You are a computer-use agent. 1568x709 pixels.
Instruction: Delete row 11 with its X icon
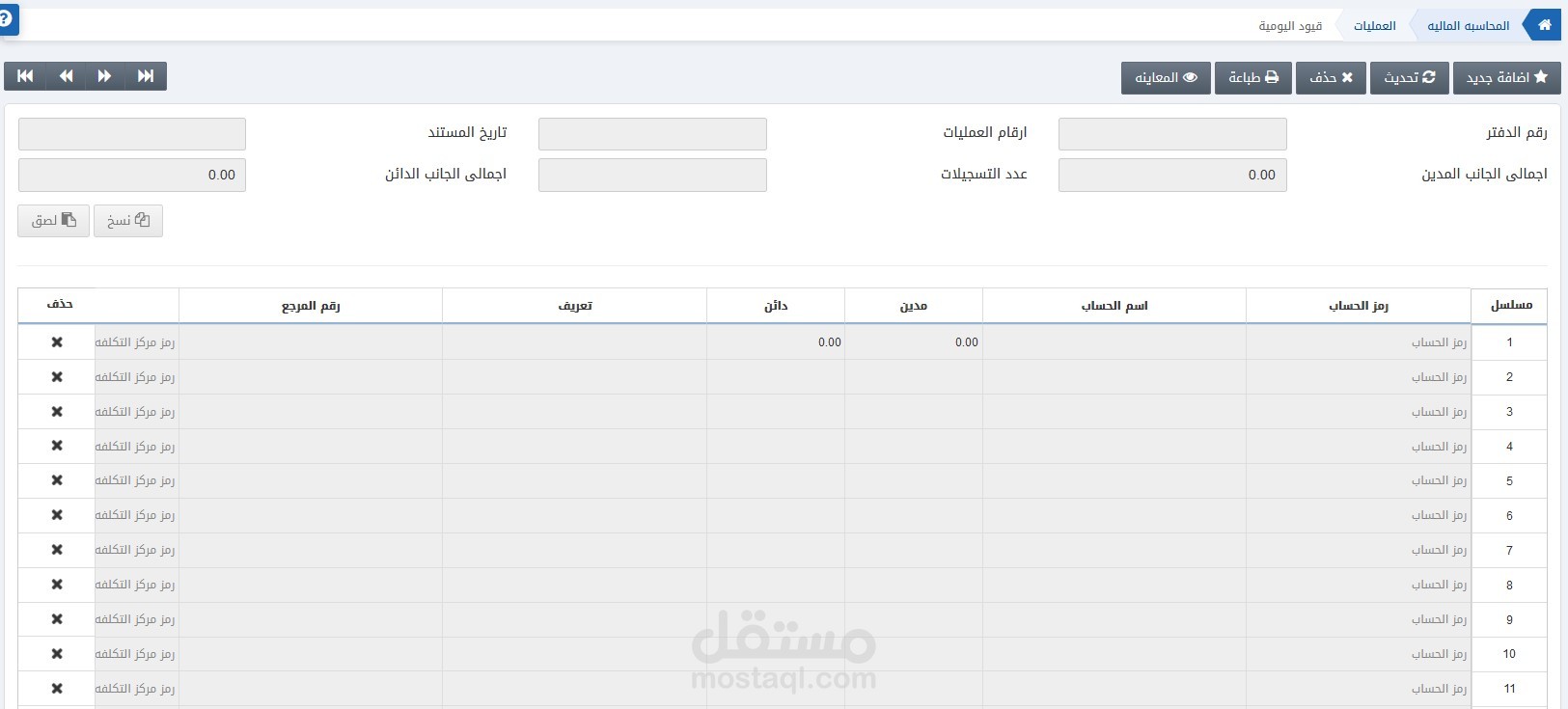[x=57, y=689]
